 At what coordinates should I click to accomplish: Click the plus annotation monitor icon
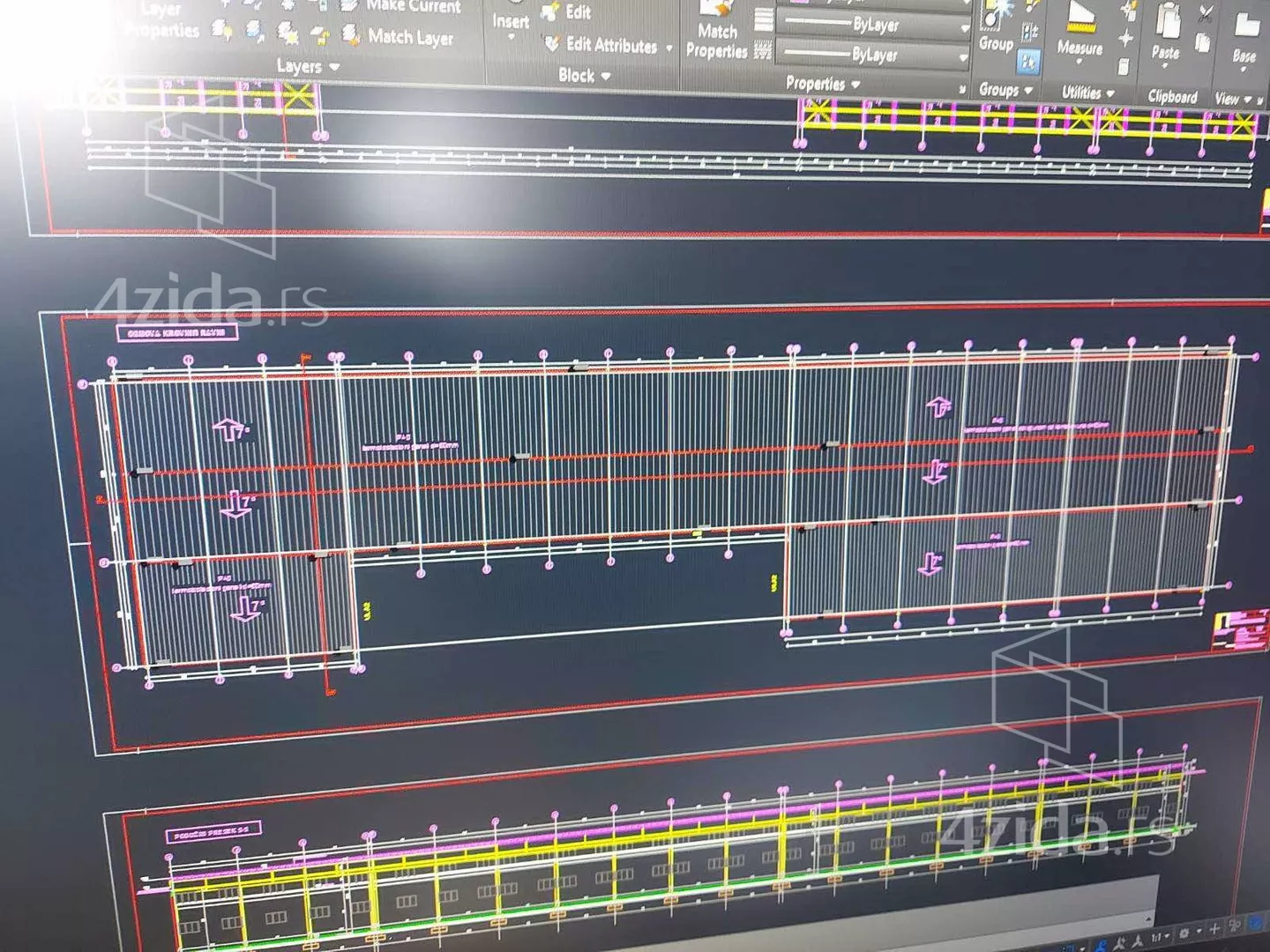1214,929
